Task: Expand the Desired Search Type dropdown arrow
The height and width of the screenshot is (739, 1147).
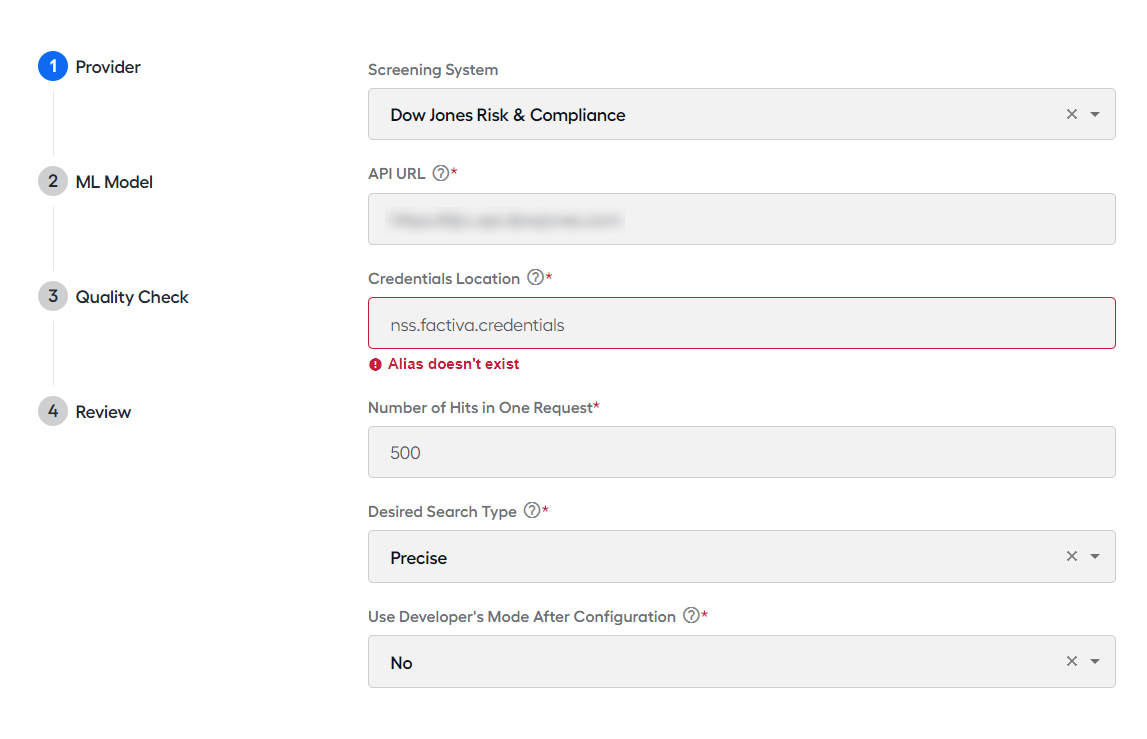Action: [1095, 556]
